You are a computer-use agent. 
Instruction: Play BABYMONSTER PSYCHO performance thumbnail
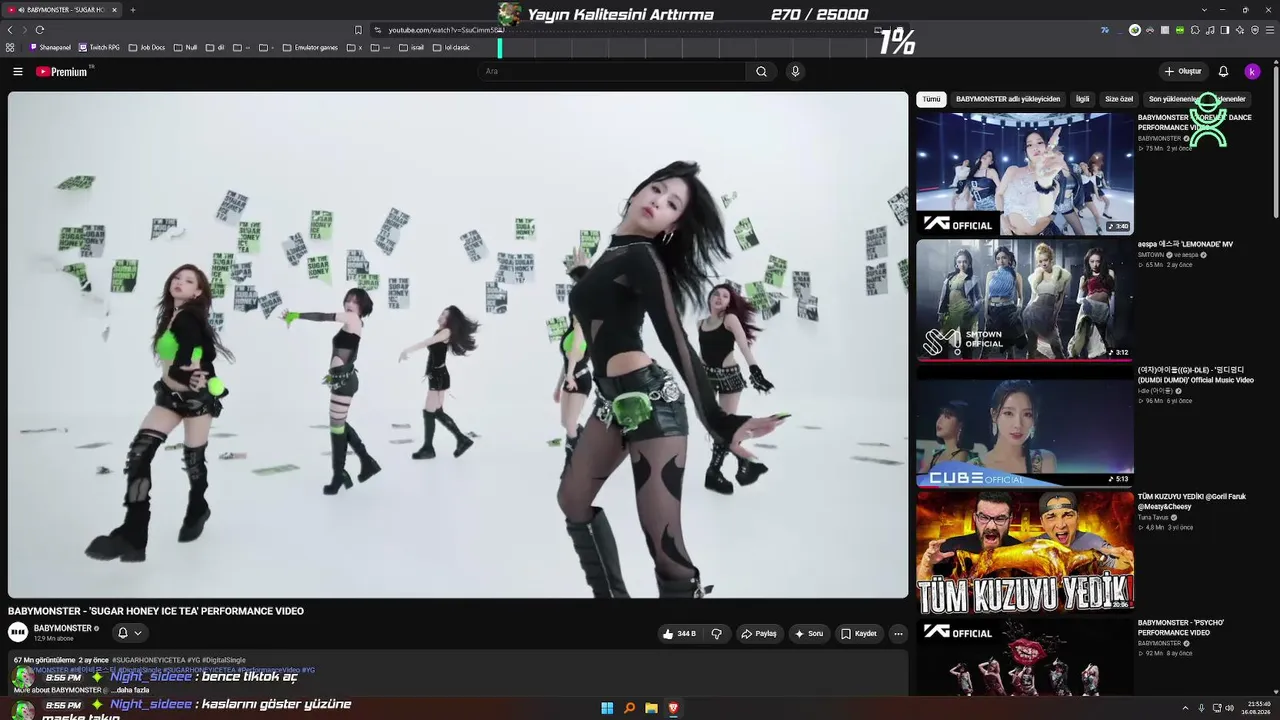pos(1025,657)
